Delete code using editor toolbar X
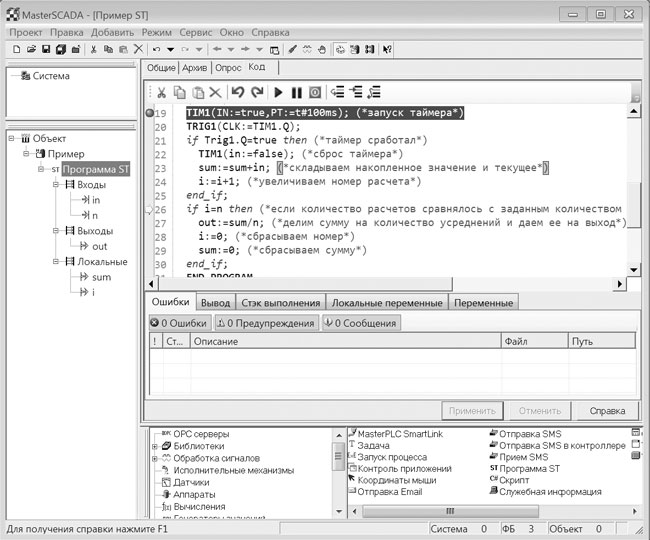The width and height of the screenshot is (650, 540). coord(215,92)
